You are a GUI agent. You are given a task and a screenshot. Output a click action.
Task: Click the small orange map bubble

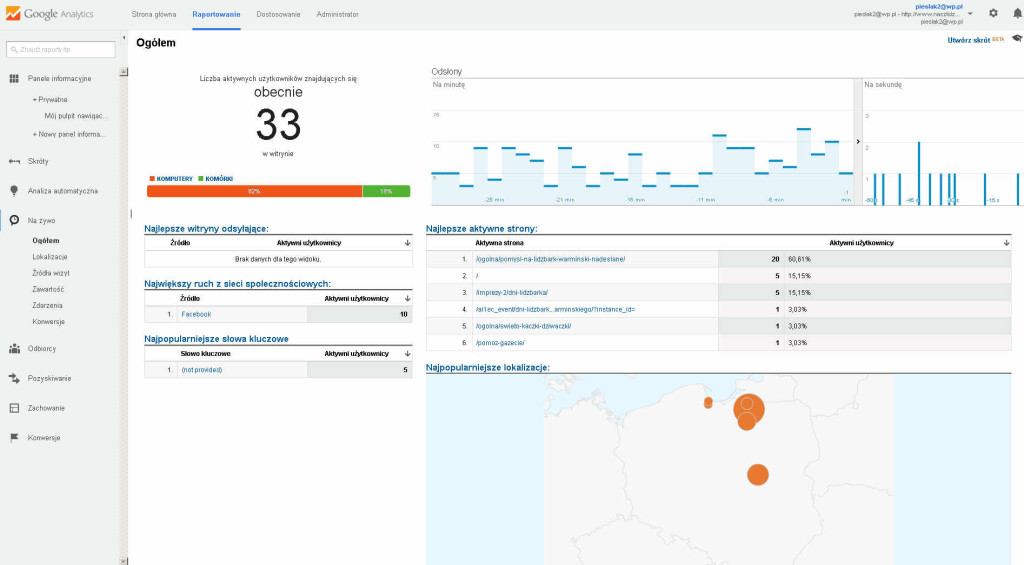tap(708, 403)
